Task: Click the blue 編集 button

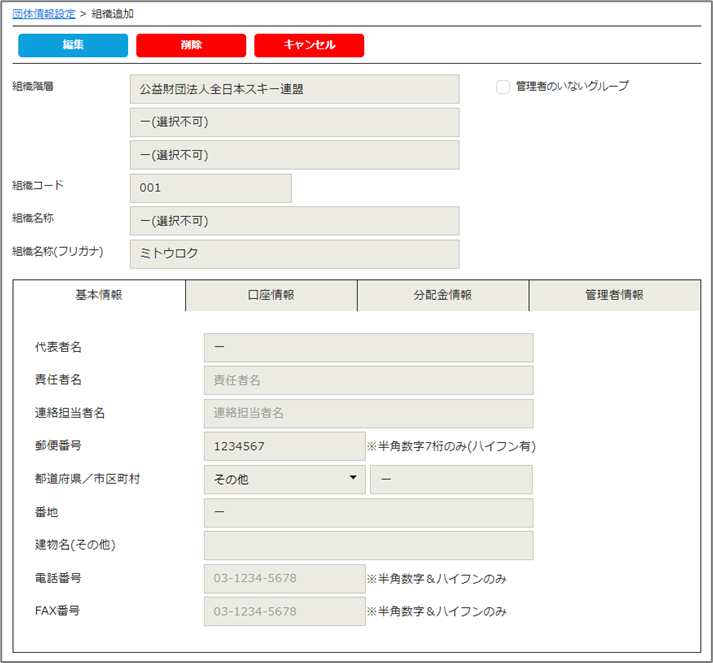Action: (73, 45)
